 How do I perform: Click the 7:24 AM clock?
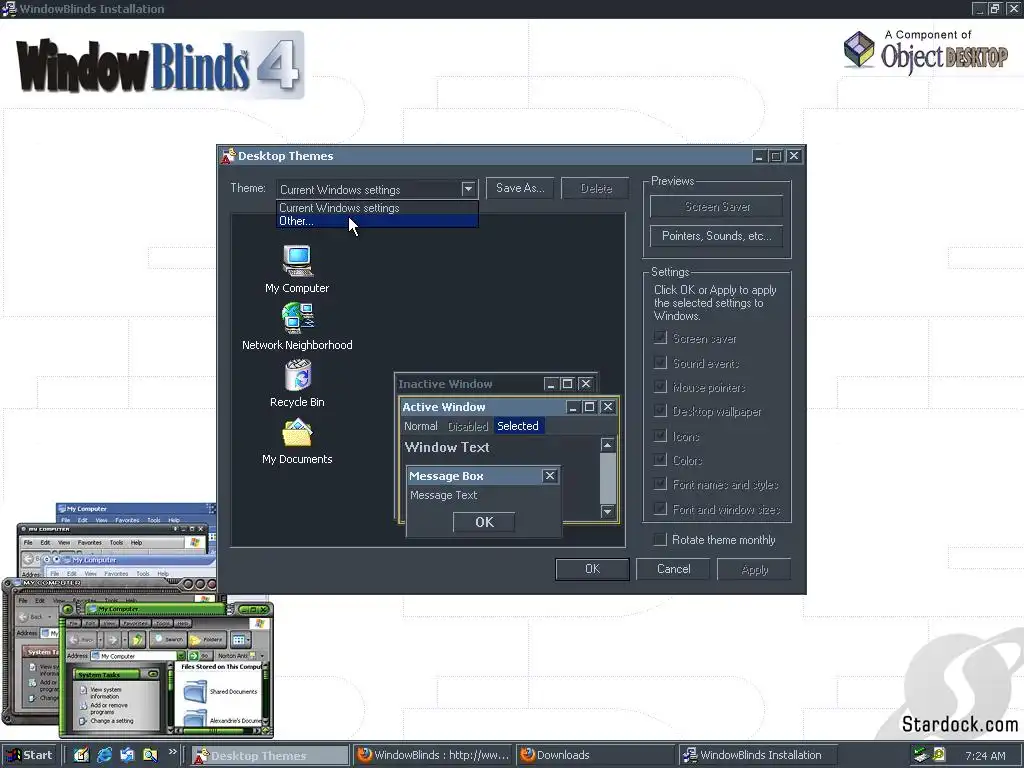985,756
